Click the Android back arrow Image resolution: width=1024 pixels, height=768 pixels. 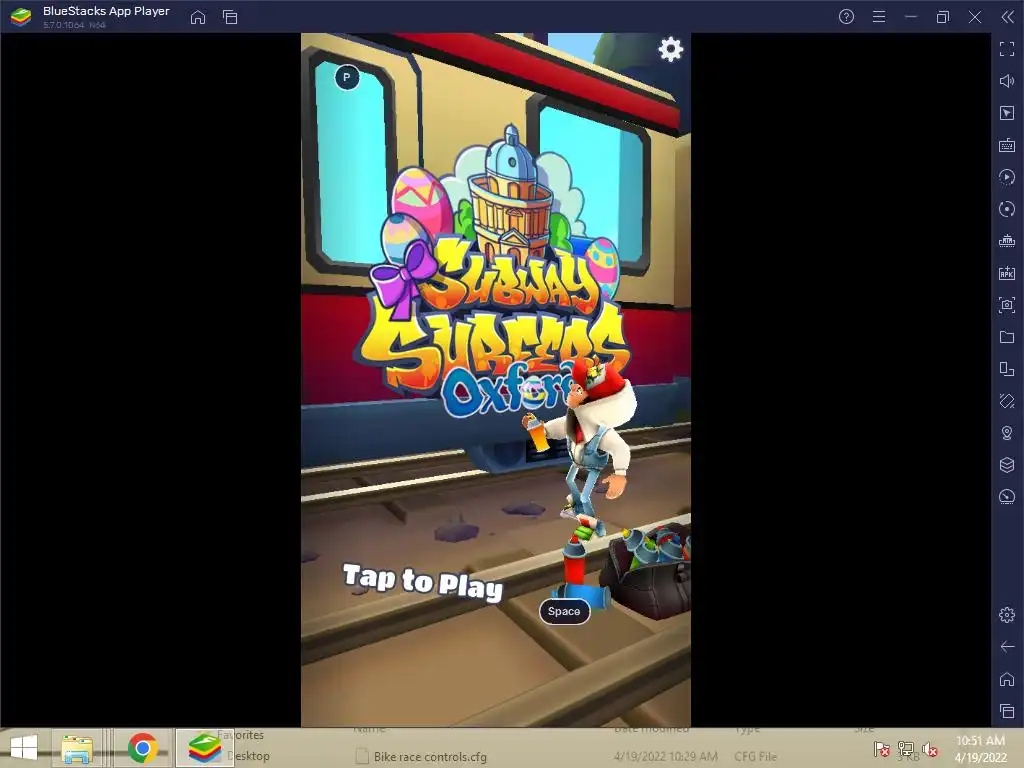point(1007,647)
